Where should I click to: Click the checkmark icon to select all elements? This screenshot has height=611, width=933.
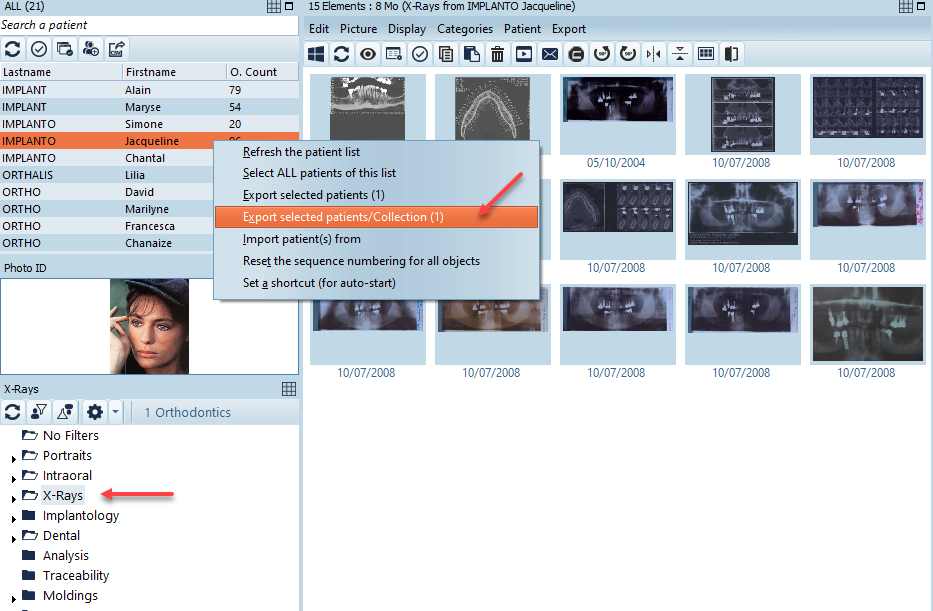point(420,53)
